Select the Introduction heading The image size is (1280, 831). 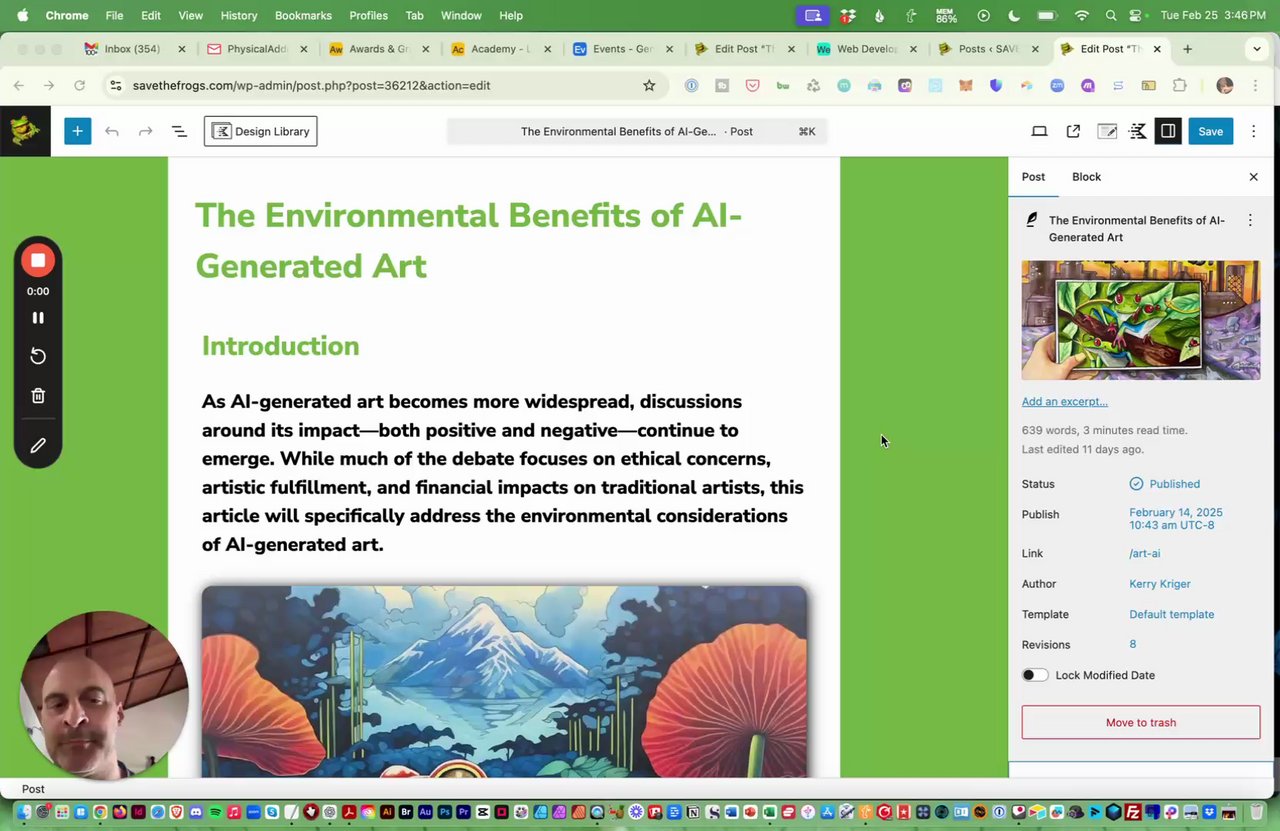(x=280, y=346)
